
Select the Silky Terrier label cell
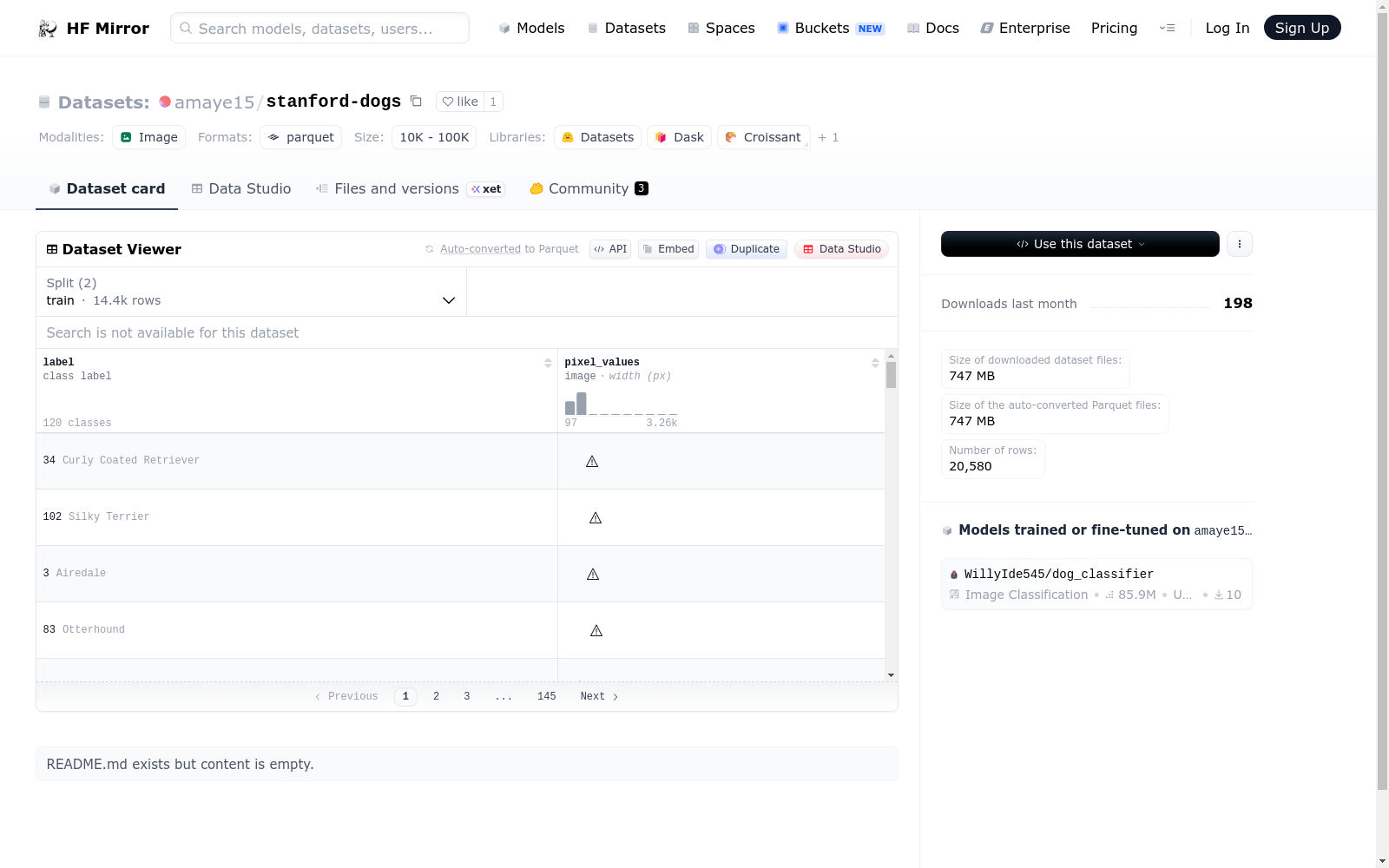[297, 517]
